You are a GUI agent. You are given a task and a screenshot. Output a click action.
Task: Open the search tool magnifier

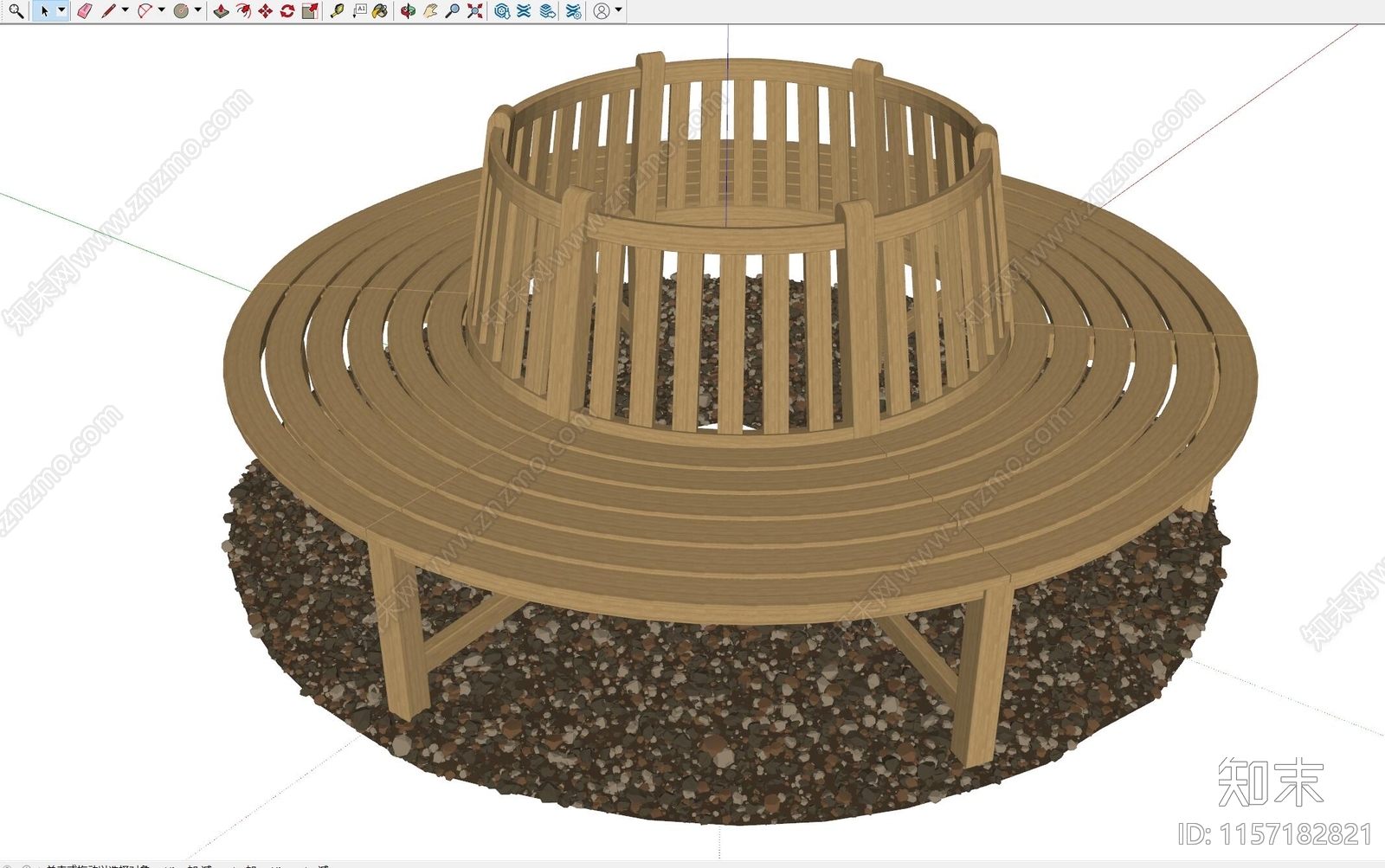[x=16, y=11]
